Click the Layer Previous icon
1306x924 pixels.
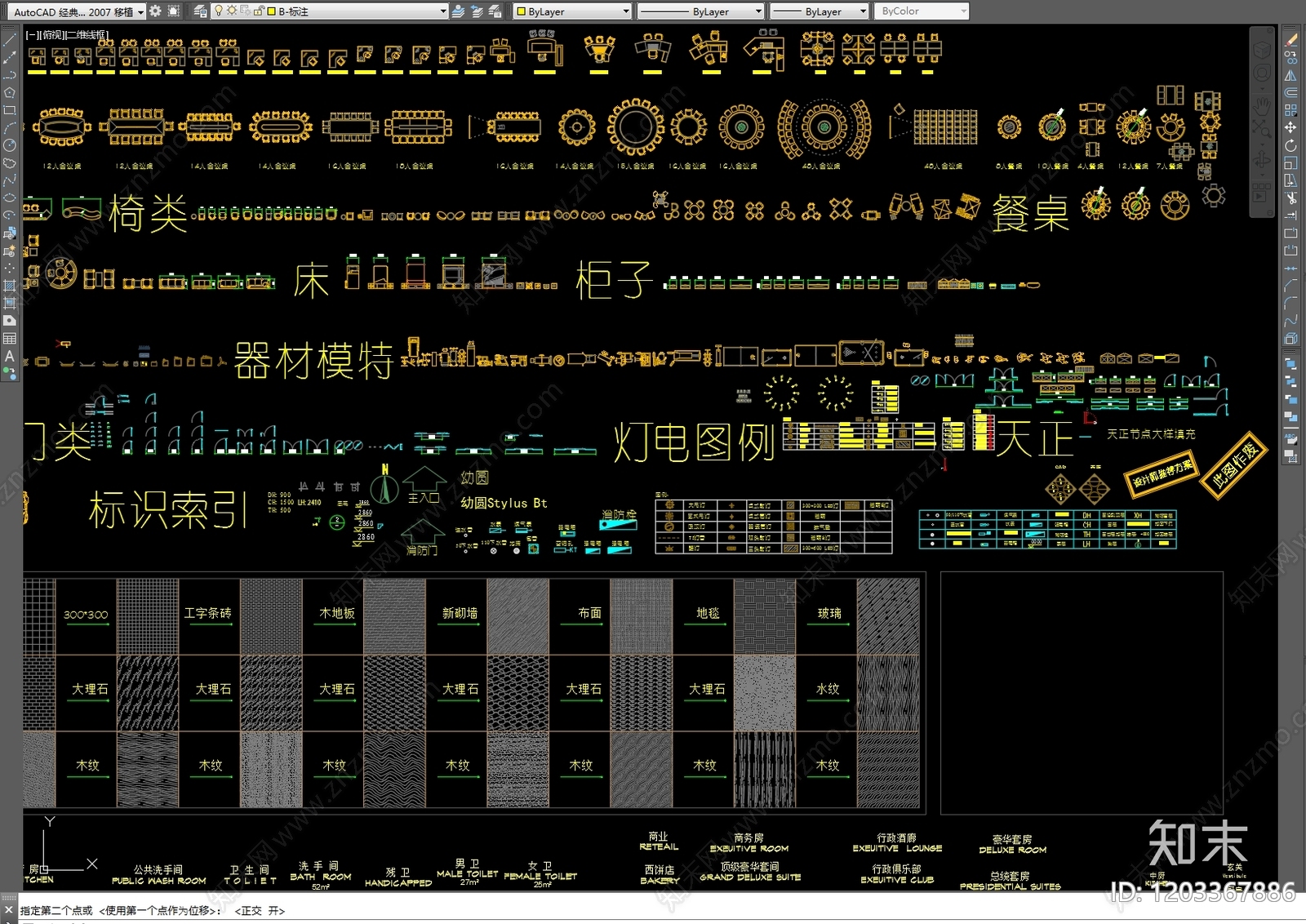tap(477, 11)
